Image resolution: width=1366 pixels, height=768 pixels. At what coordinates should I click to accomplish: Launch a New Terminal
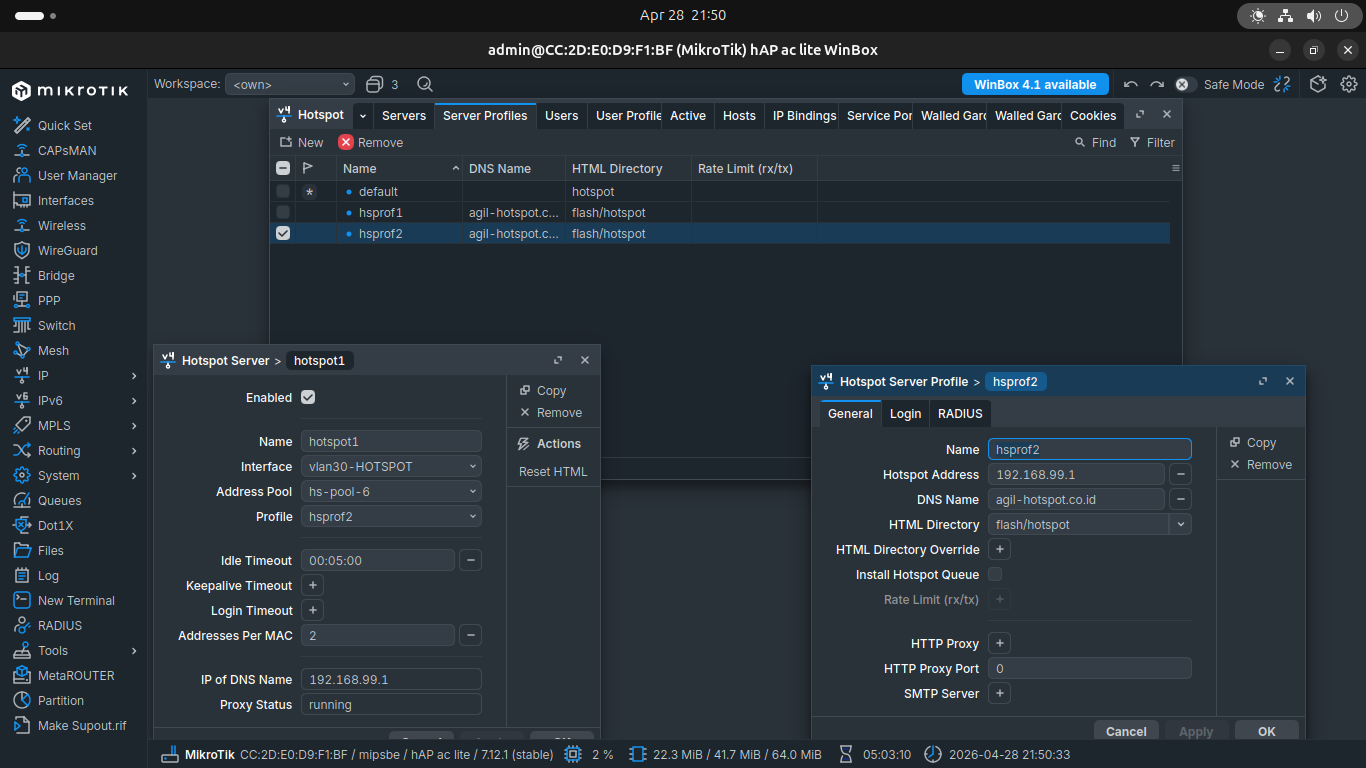click(x=76, y=601)
